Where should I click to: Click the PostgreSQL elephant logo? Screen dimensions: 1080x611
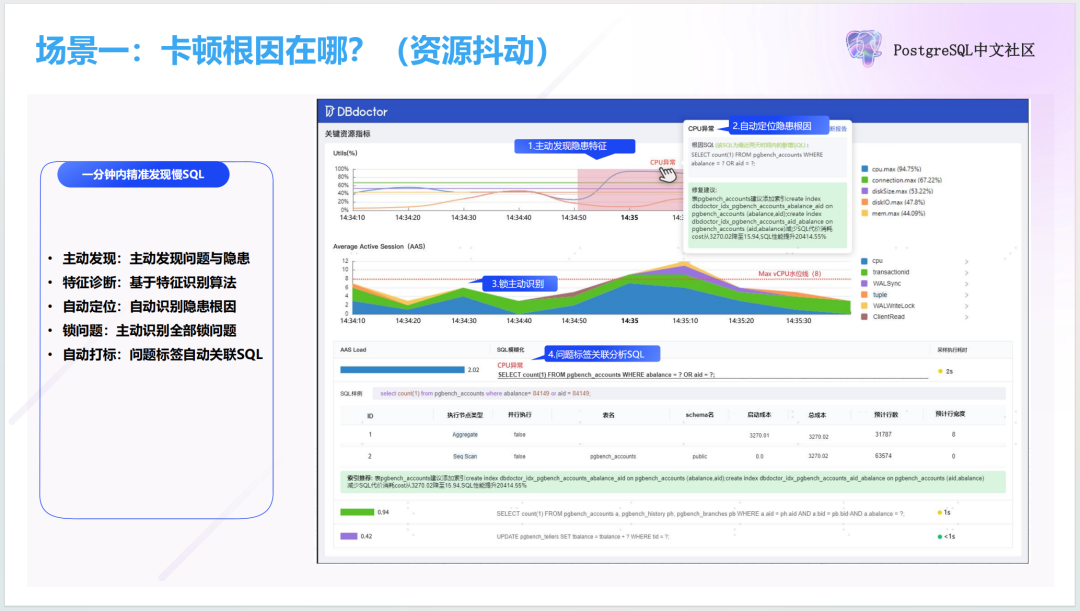click(x=864, y=48)
